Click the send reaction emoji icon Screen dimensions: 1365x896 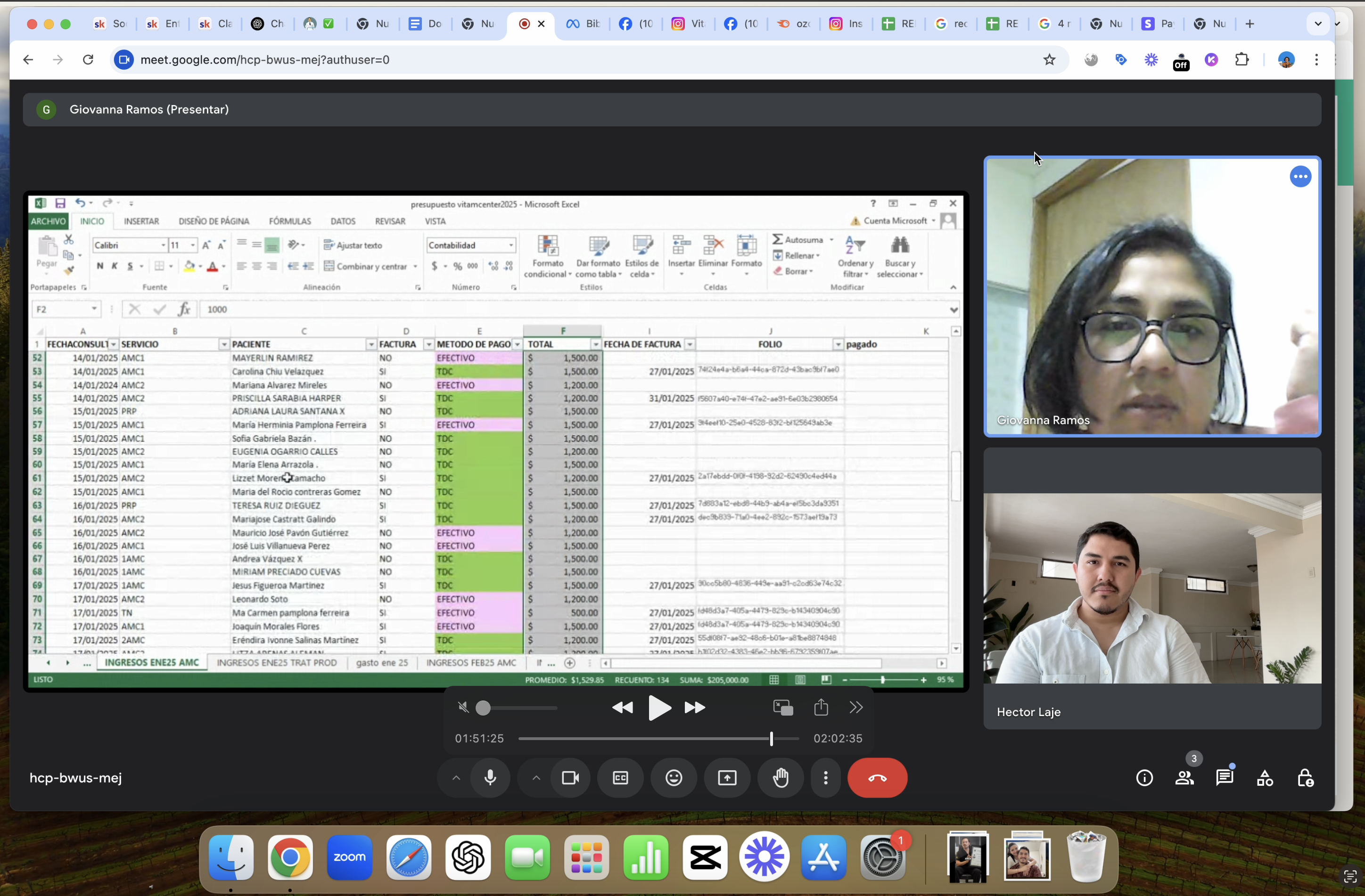674,778
